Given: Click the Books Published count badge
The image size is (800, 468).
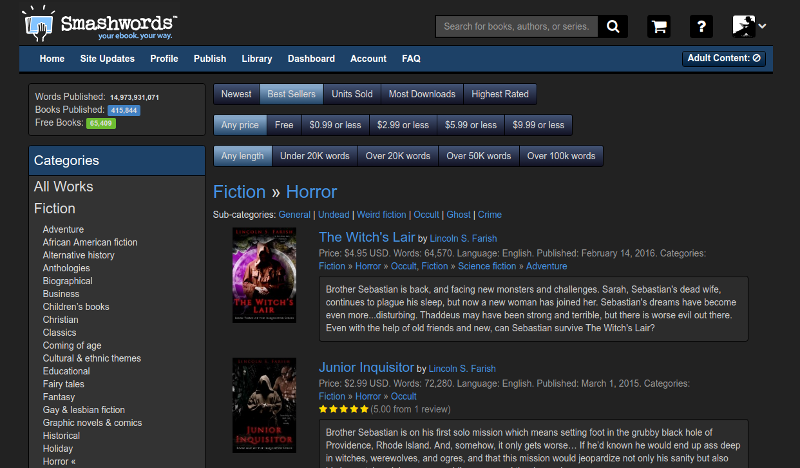Looking at the screenshot, I should [x=124, y=110].
